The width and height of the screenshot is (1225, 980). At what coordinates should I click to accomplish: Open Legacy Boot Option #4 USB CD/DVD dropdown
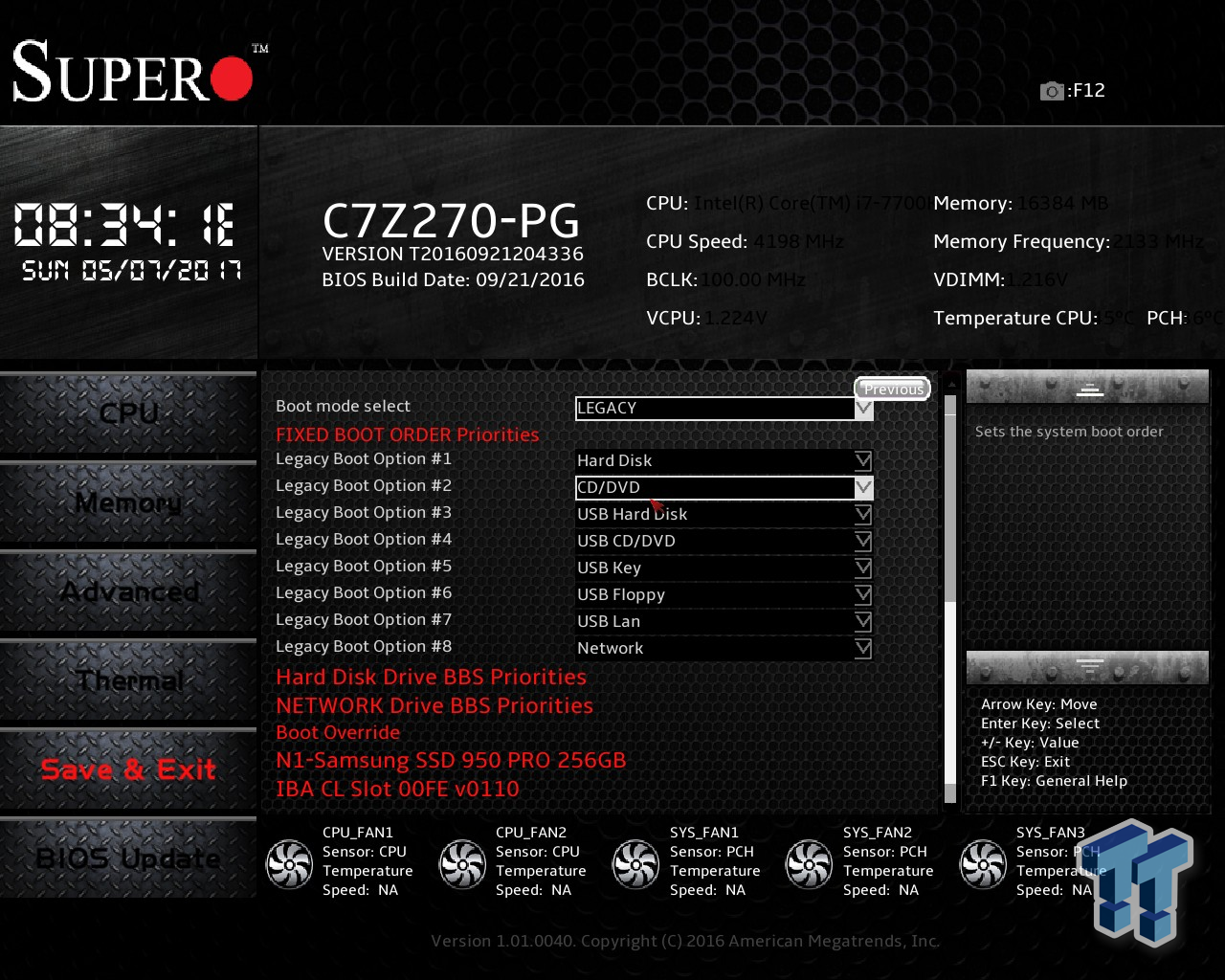tap(724, 541)
